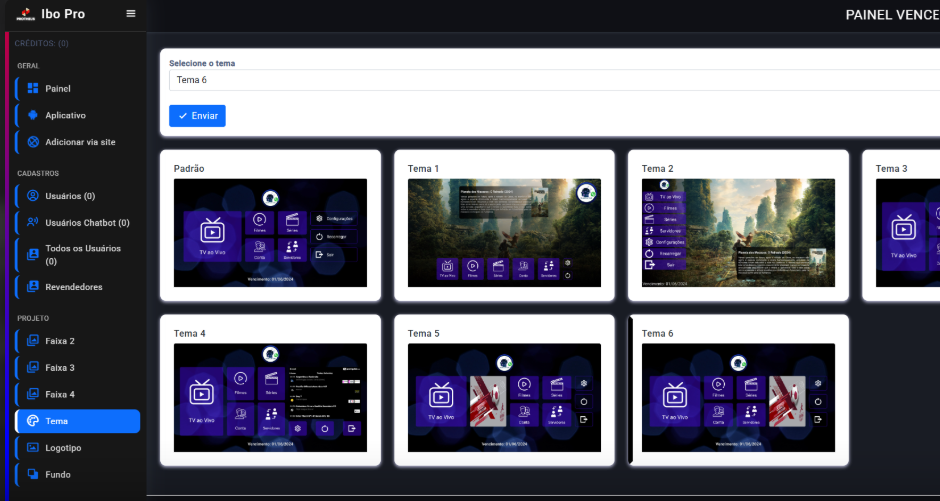Click the Adicionar via site globe icon

coord(33,142)
